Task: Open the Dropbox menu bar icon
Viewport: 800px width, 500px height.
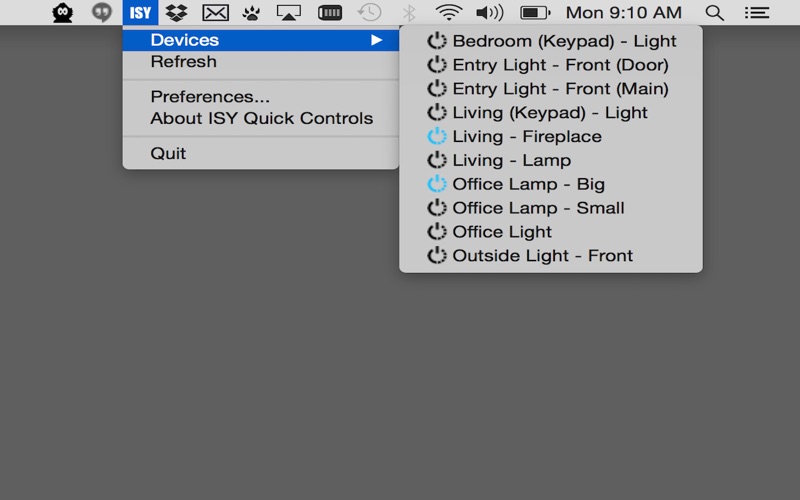Action: (177, 12)
